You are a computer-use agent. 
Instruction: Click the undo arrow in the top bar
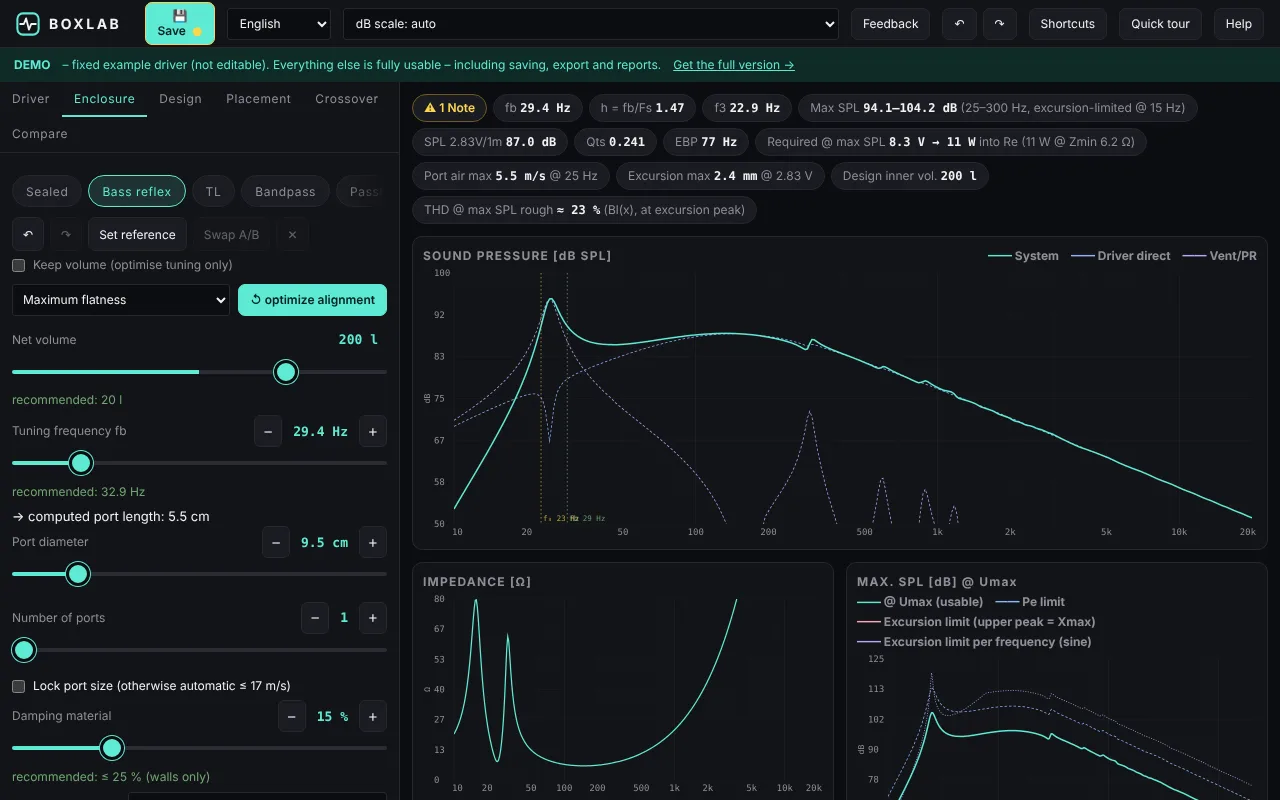tap(959, 24)
